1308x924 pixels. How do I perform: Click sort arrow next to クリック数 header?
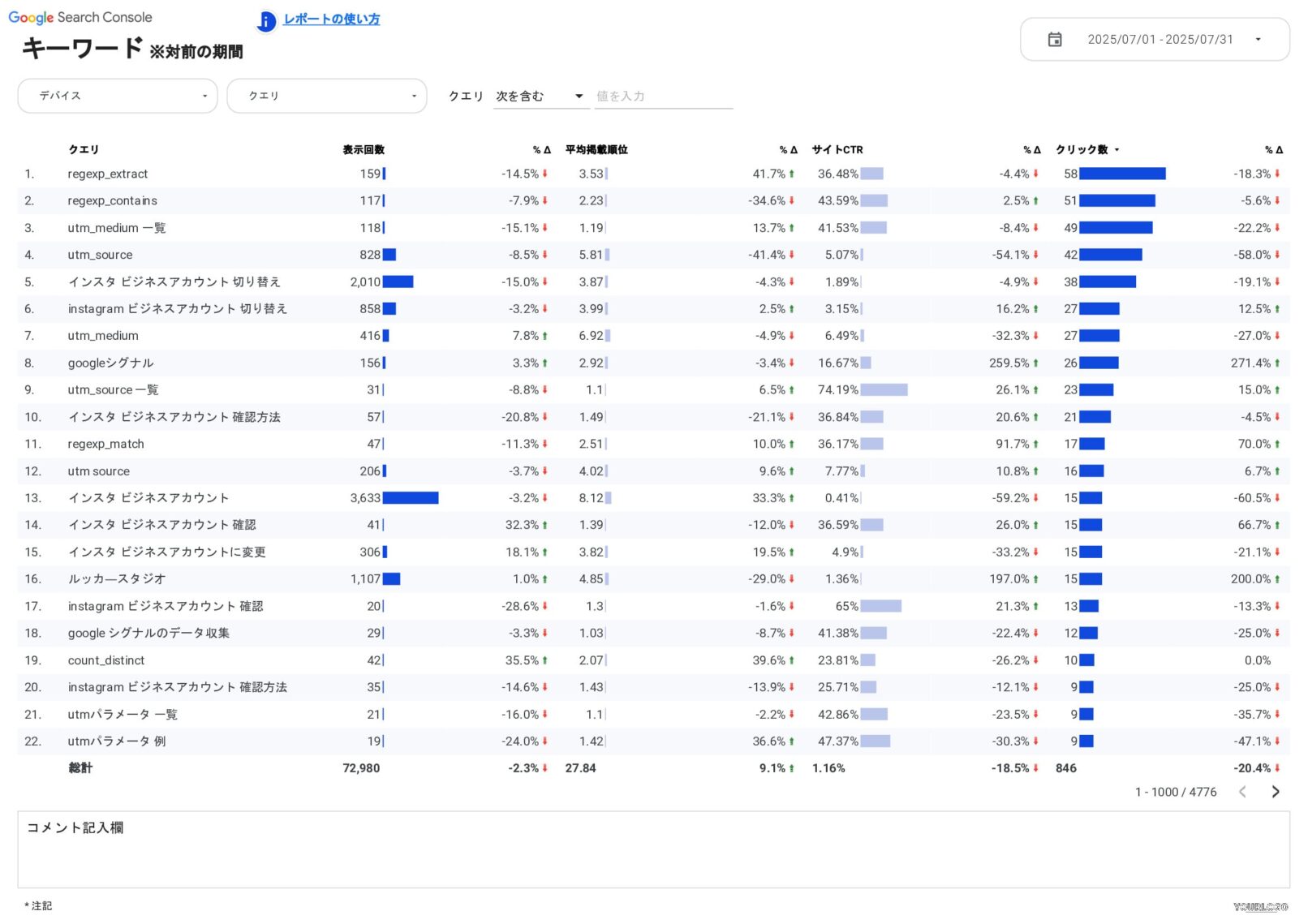click(x=1117, y=150)
